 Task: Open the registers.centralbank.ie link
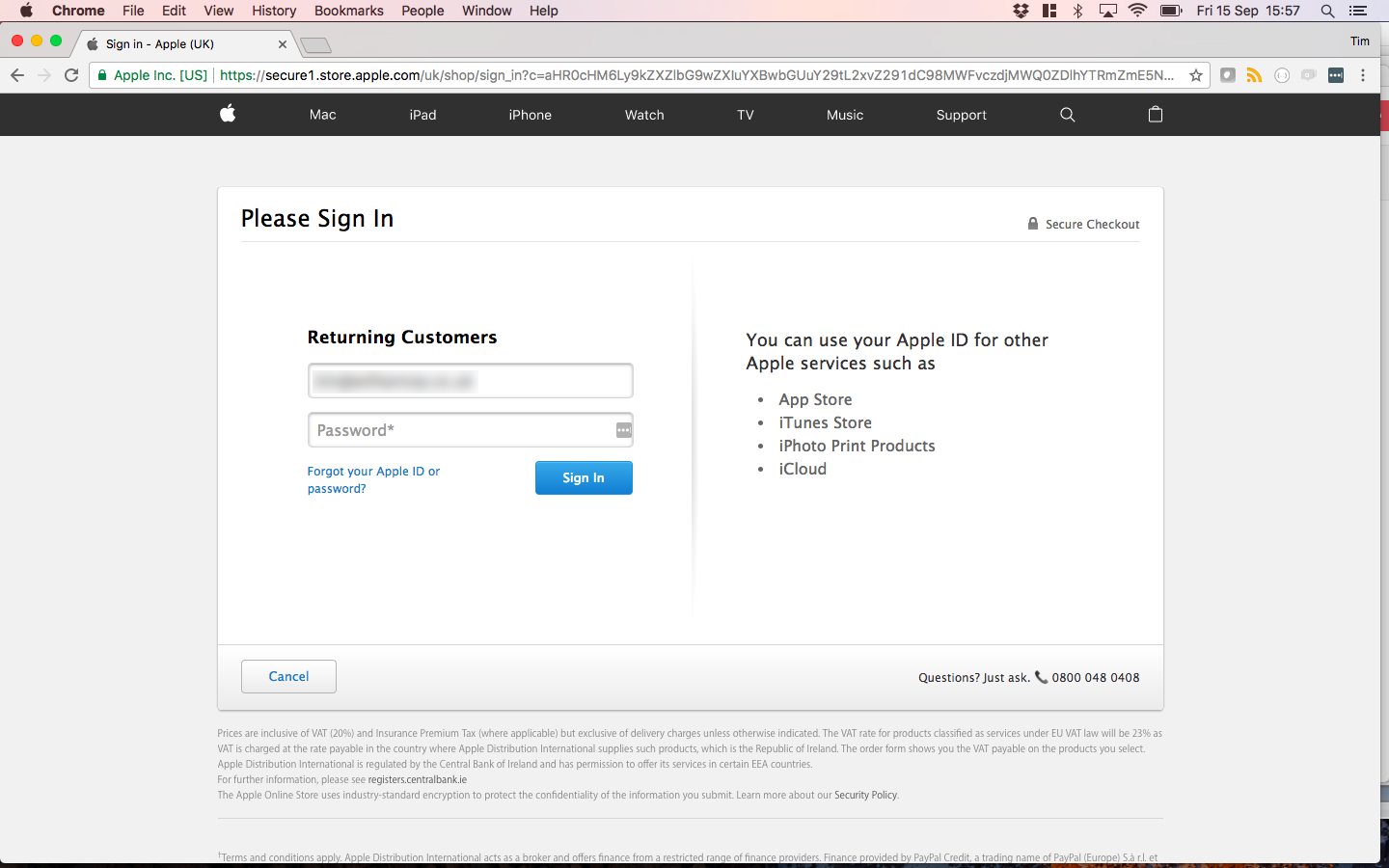[417, 779]
